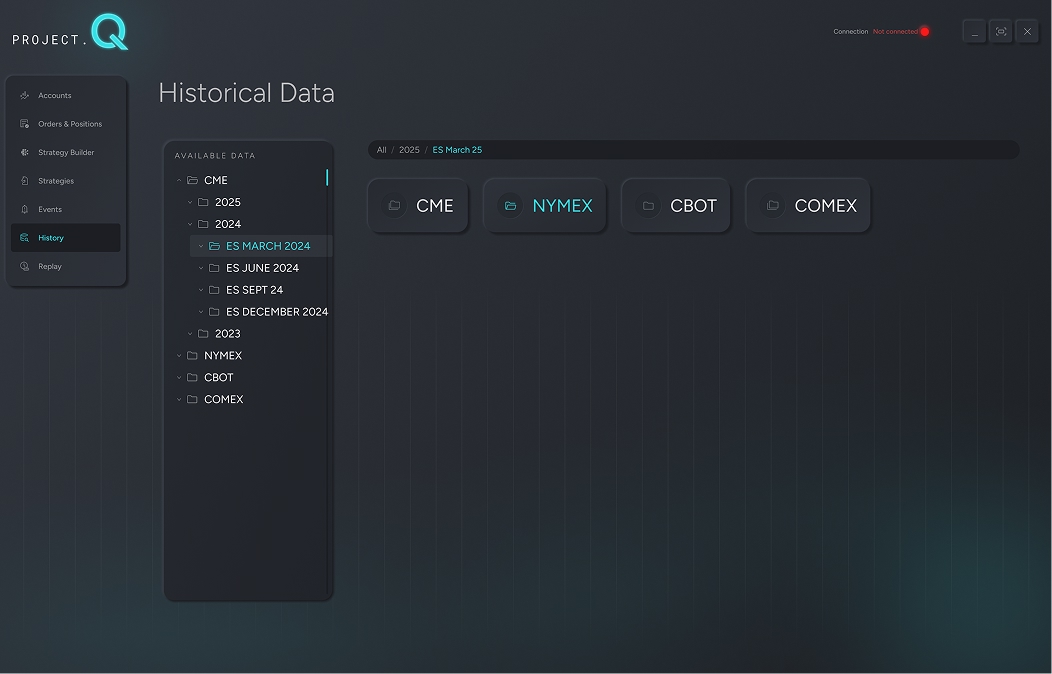Click the ES March 25 breadcrumb

tap(457, 150)
